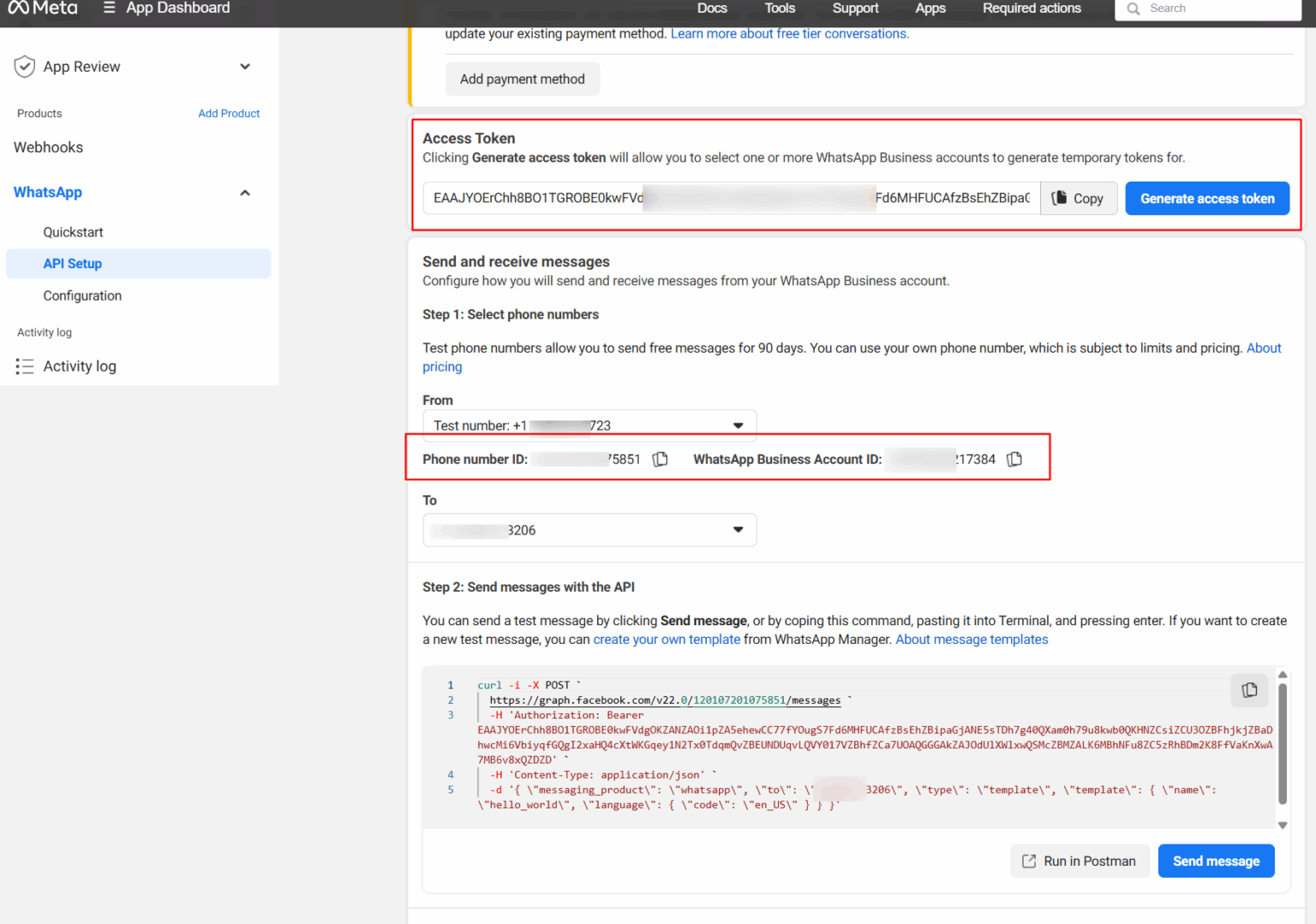Collapse the WhatsApp section in the sidebar

[x=245, y=193]
